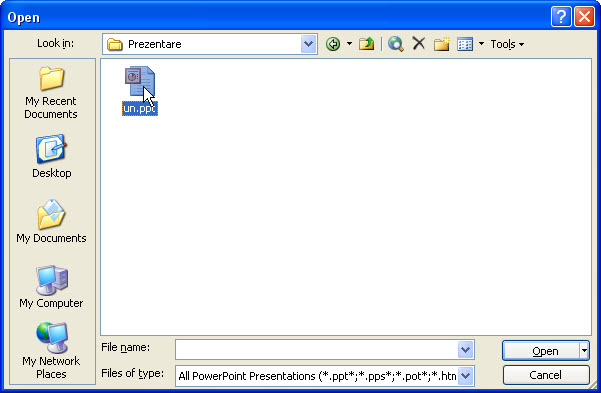This screenshot has width=601, height=393.
Task: Click the Views icon
Action: [465, 44]
